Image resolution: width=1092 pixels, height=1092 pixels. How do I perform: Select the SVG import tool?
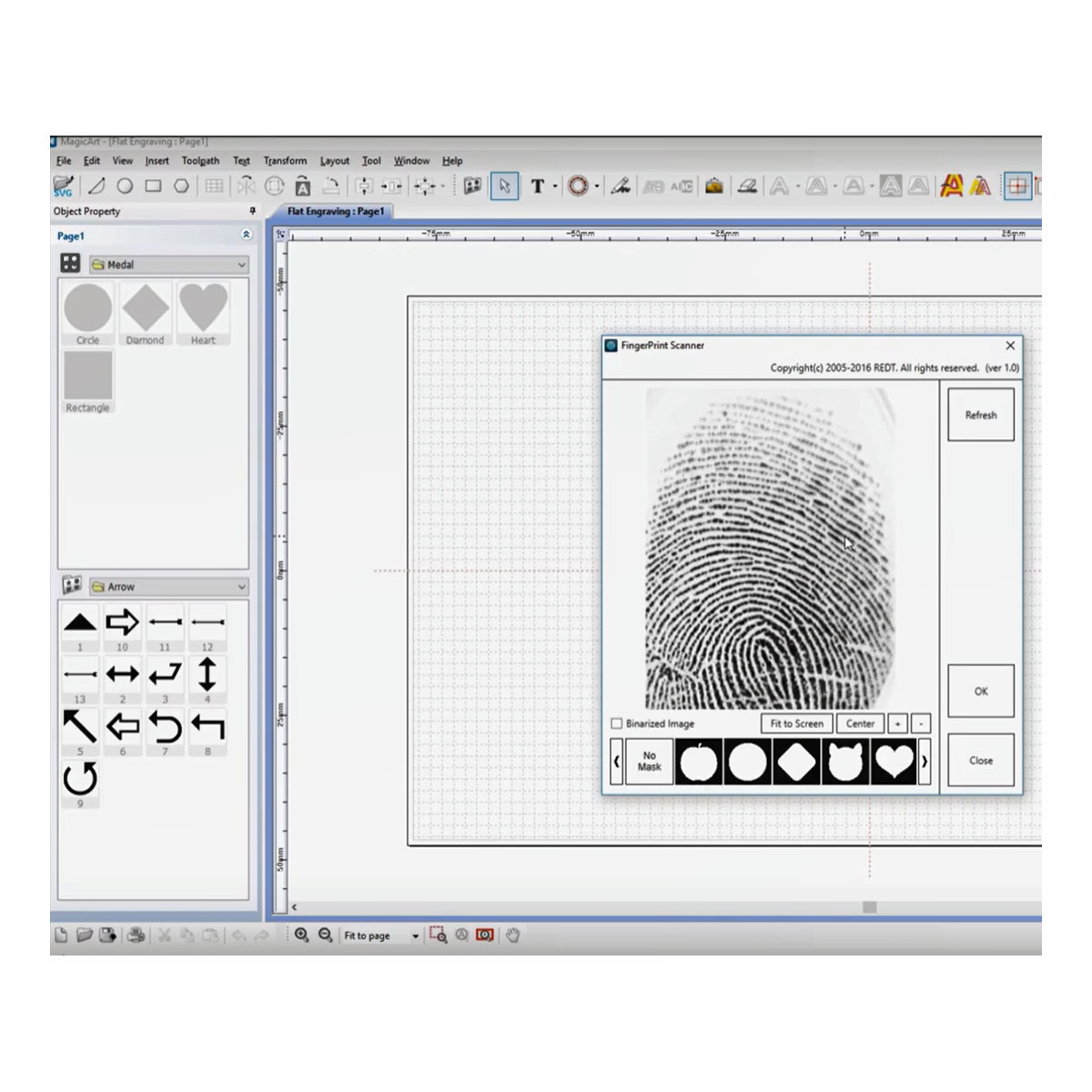pos(62,186)
